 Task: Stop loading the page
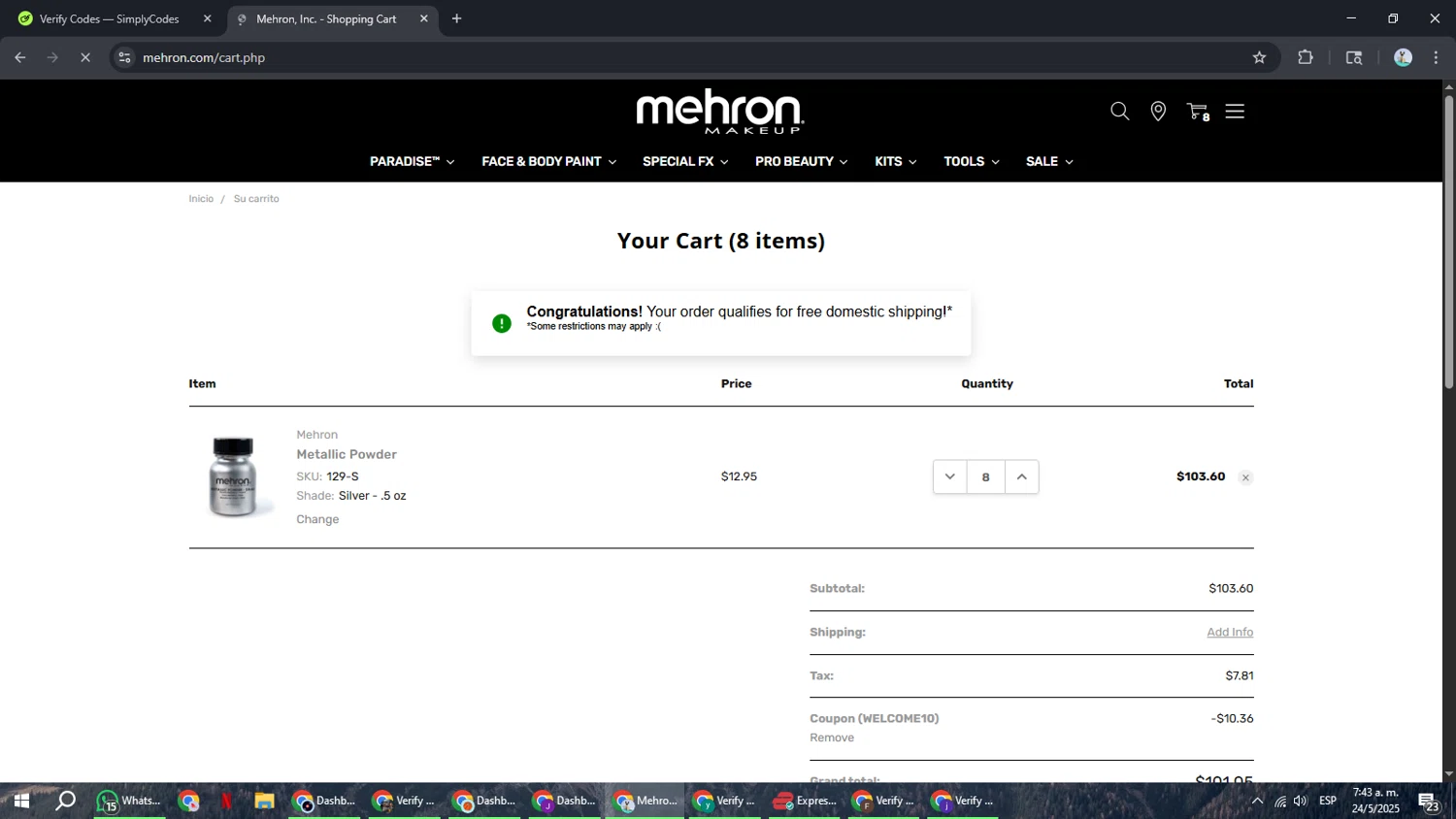[85, 57]
